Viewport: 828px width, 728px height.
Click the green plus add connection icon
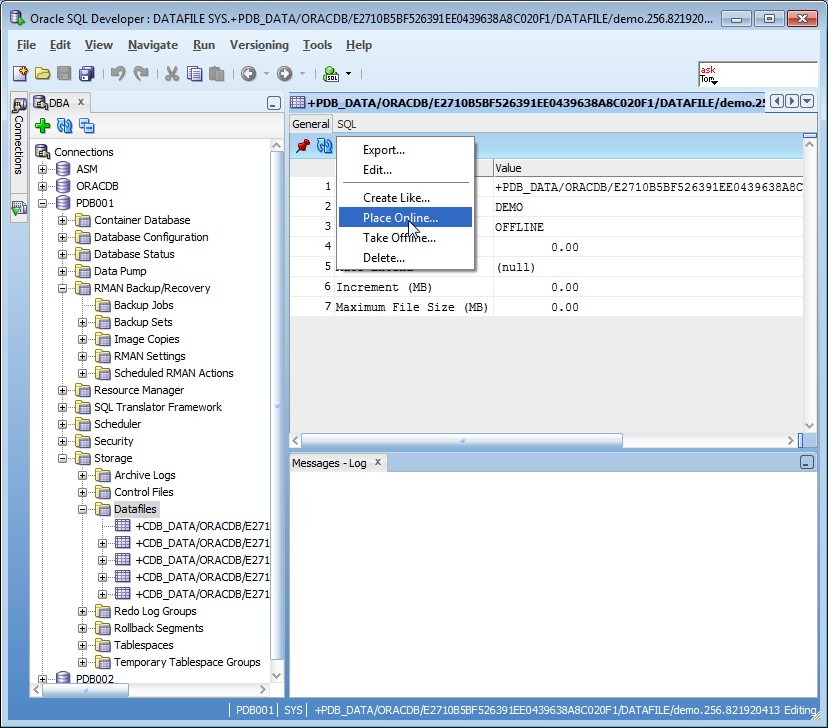click(42, 125)
